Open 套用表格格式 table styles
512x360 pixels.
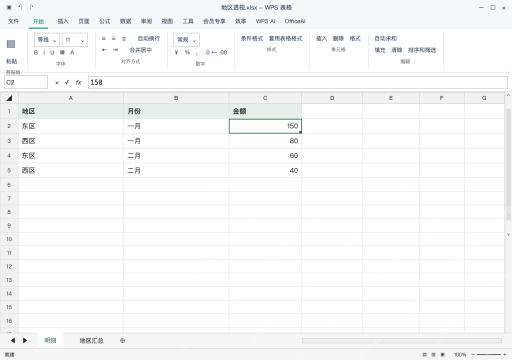click(x=285, y=39)
